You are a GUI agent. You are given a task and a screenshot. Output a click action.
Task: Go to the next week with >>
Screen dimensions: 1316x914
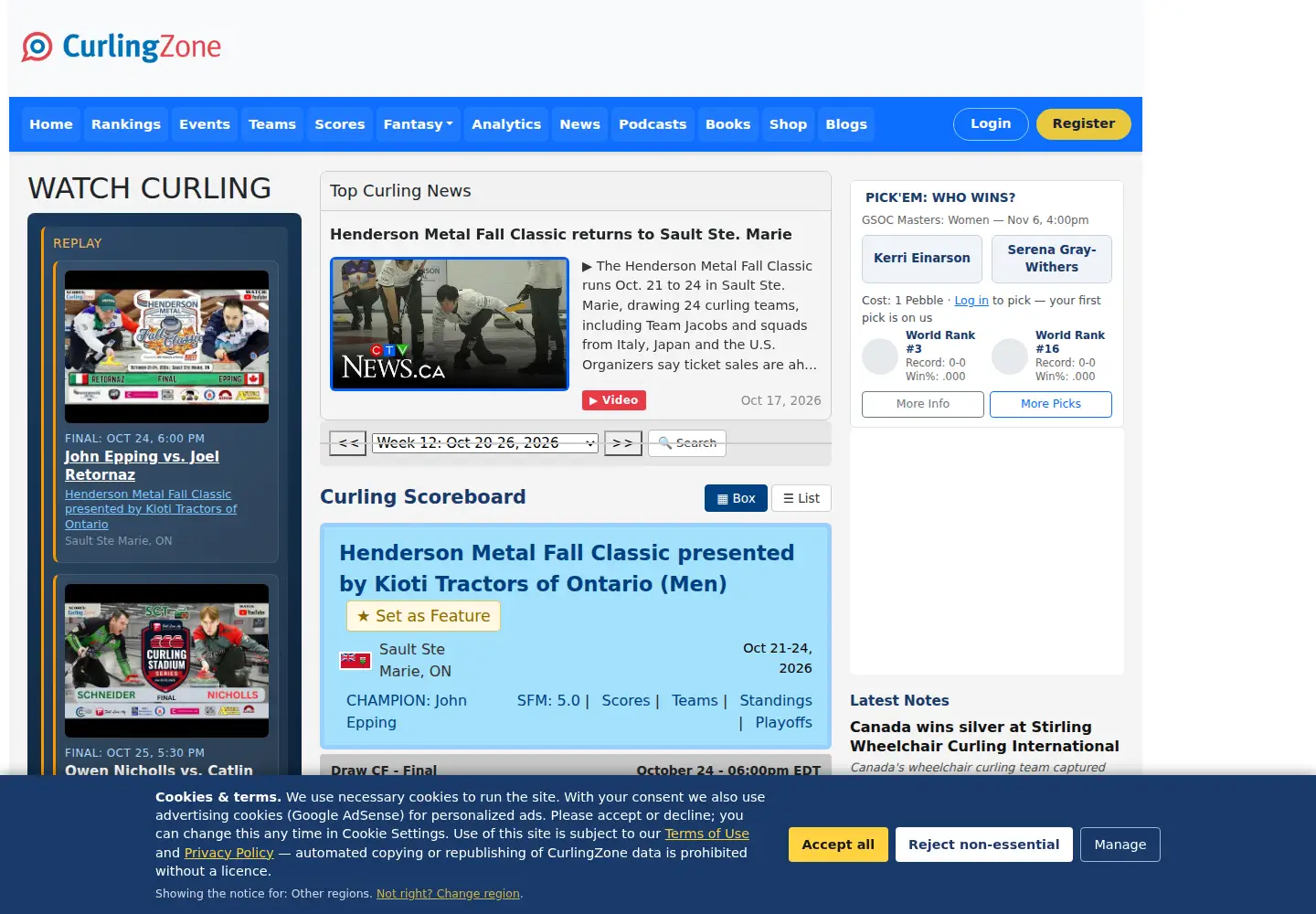point(623,443)
